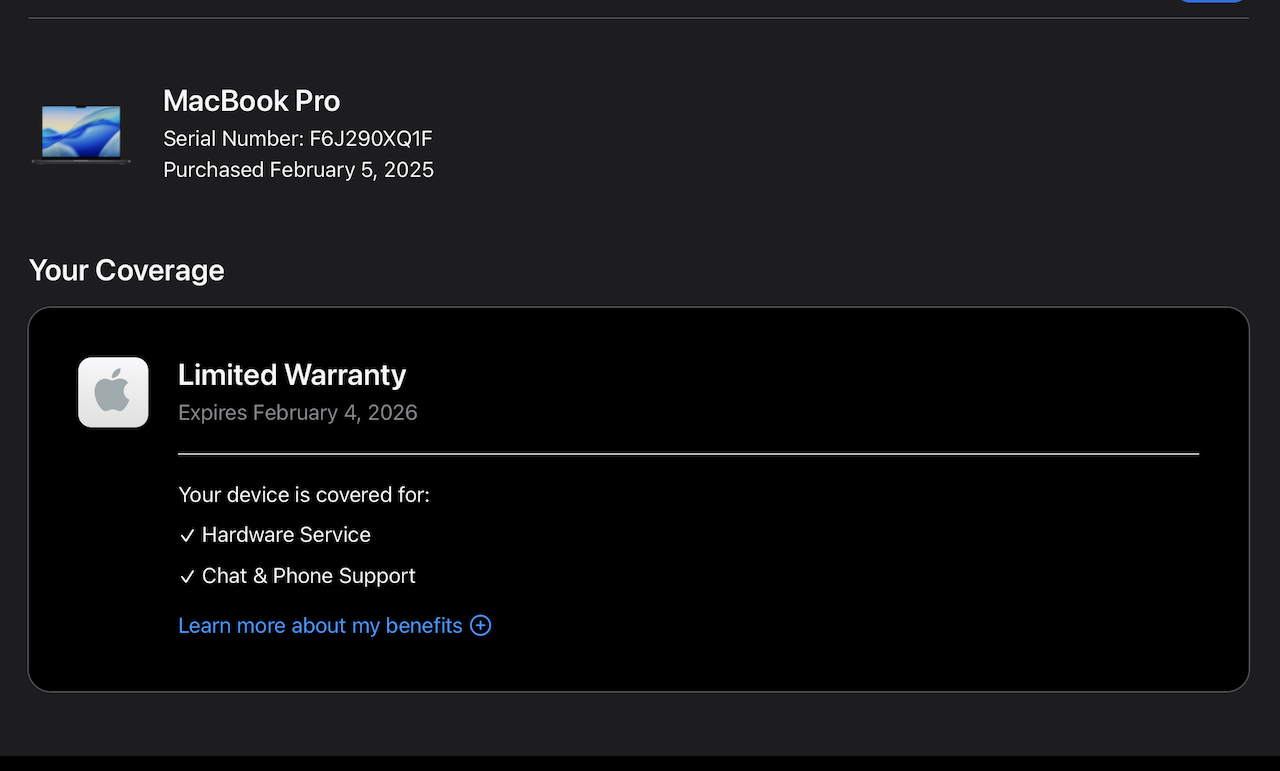Click the plus circle icon beside benefits link
This screenshot has width=1280, height=771.
(x=481, y=626)
